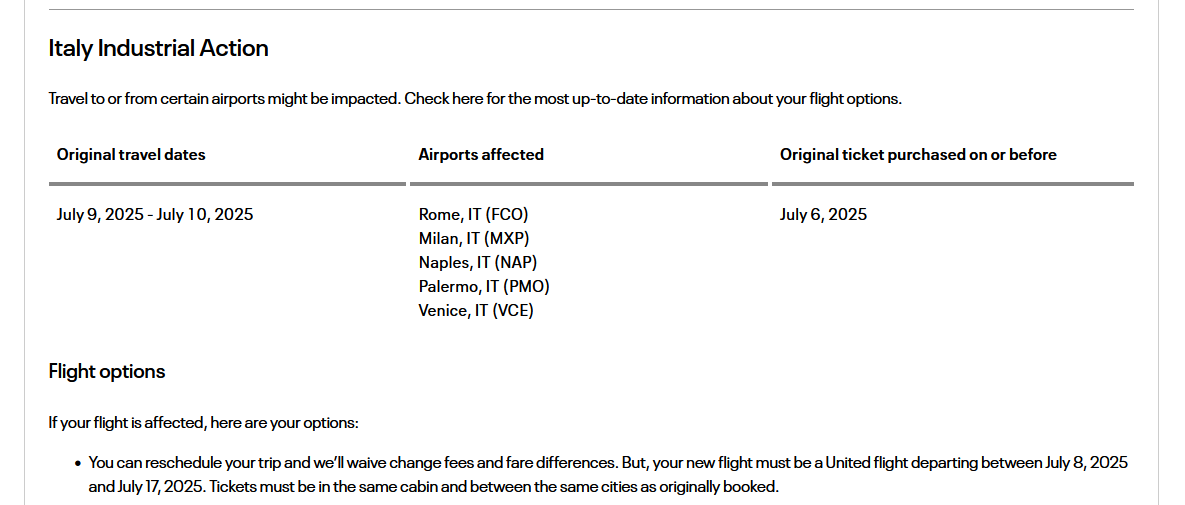Click the Palermo, IT (PMO) airport

coord(484,286)
